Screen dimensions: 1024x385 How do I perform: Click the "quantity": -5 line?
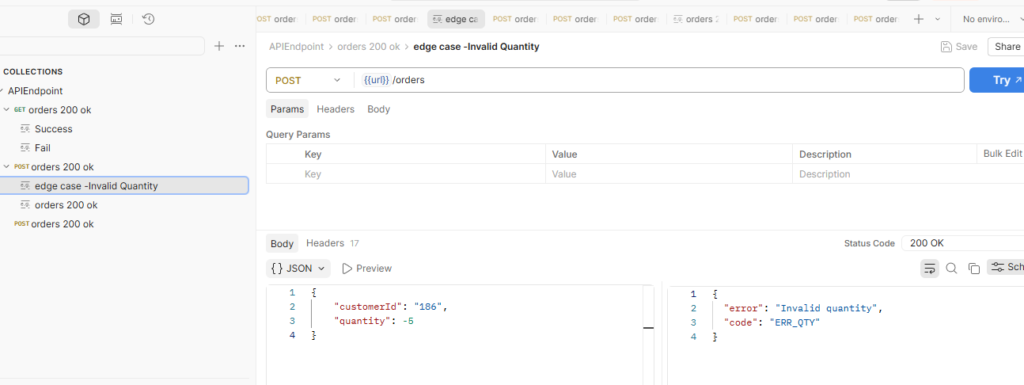click(374, 321)
